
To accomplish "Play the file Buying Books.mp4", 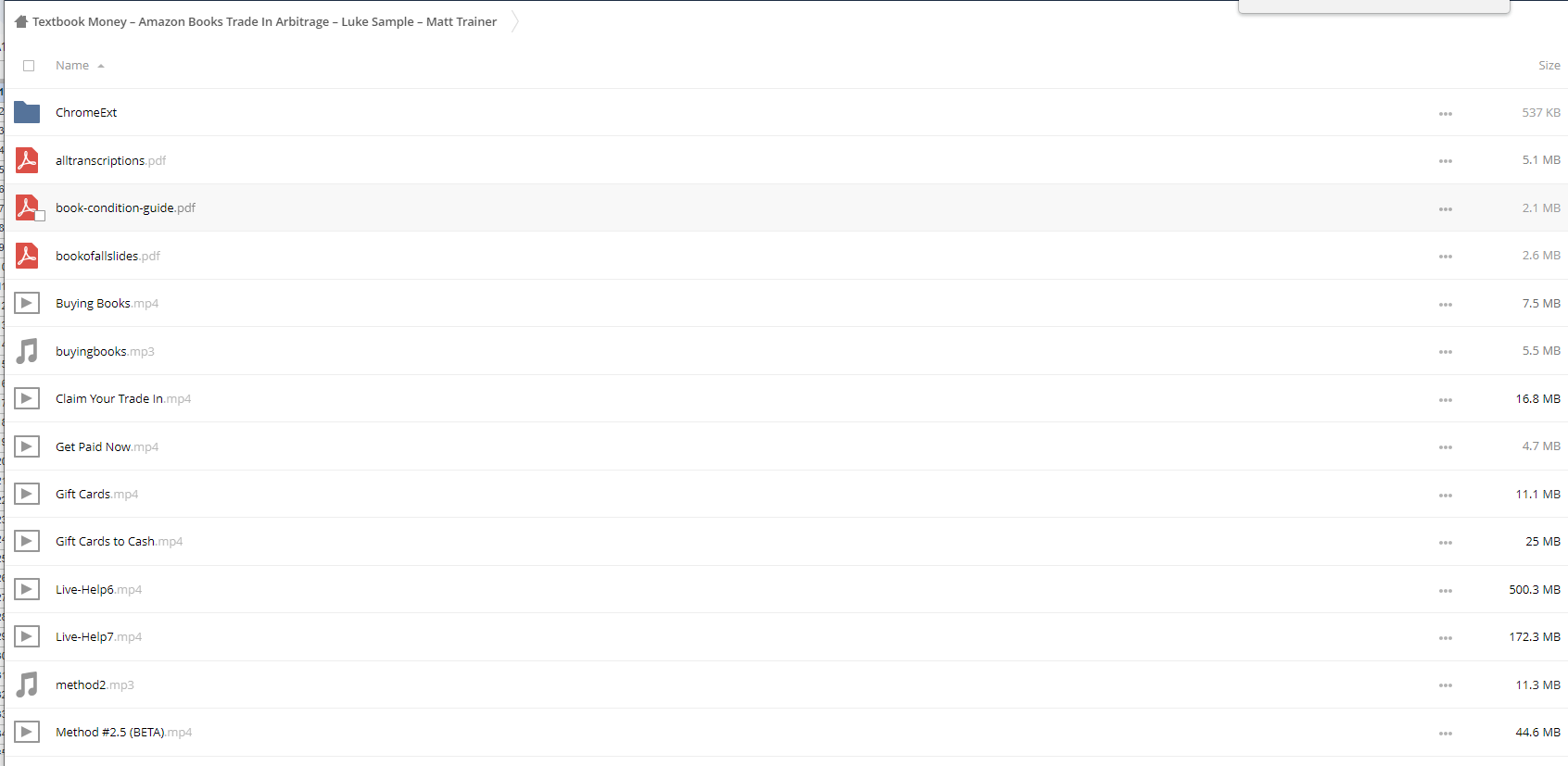I will (107, 303).
